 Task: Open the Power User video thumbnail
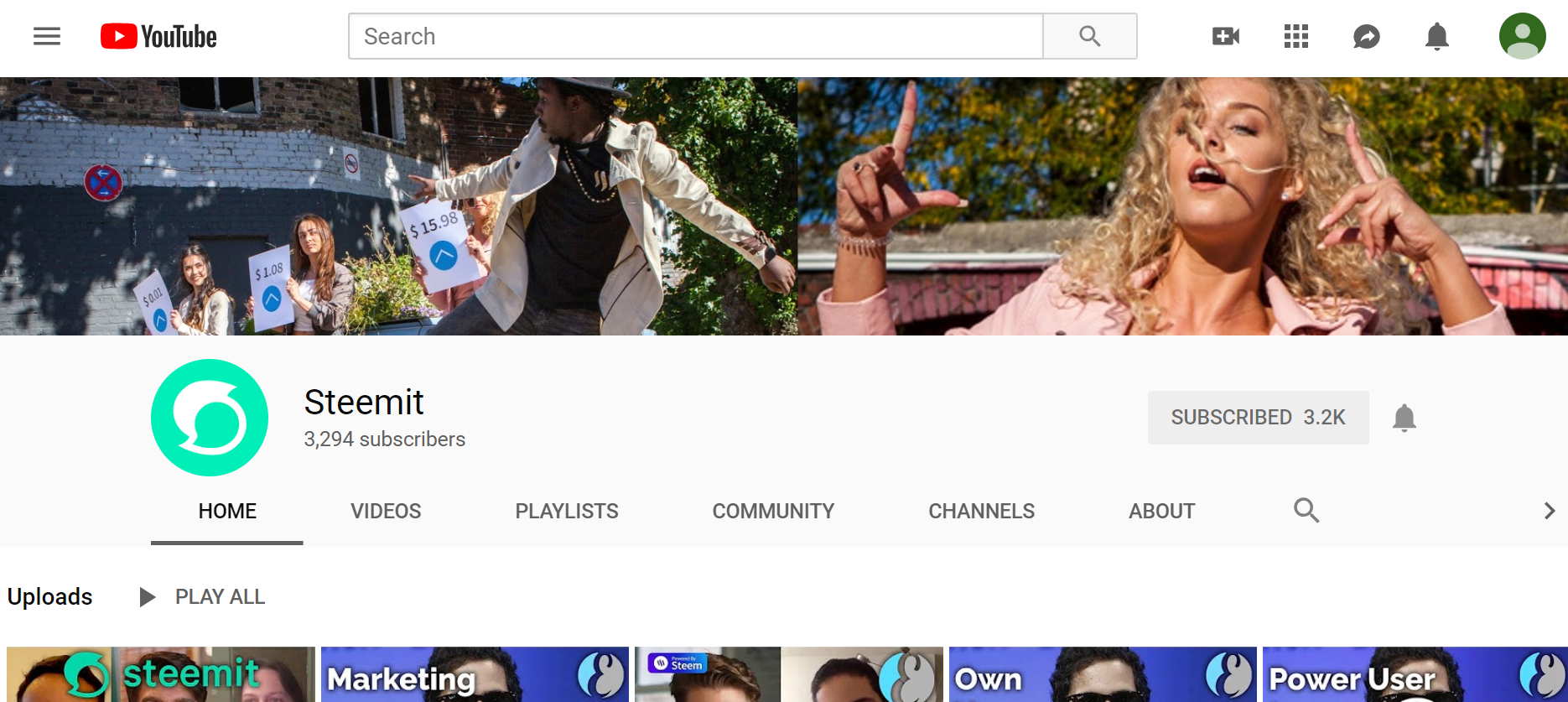(x=1415, y=674)
